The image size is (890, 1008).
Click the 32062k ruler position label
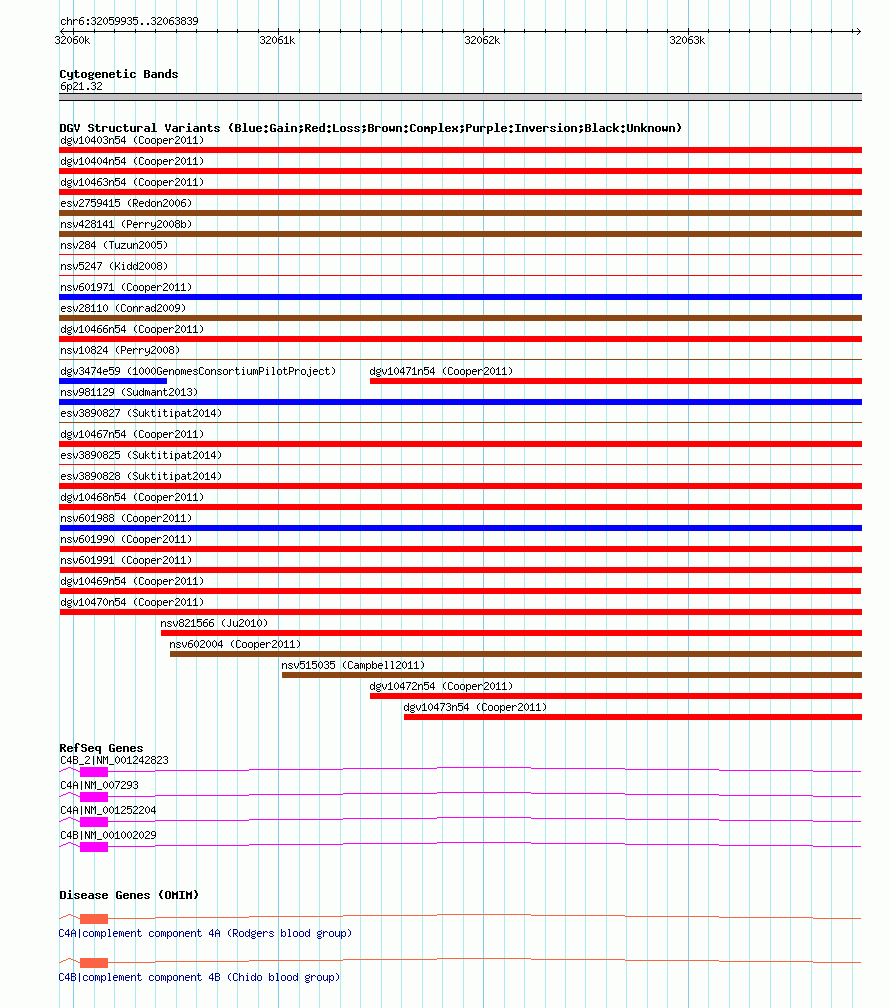pos(482,40)
